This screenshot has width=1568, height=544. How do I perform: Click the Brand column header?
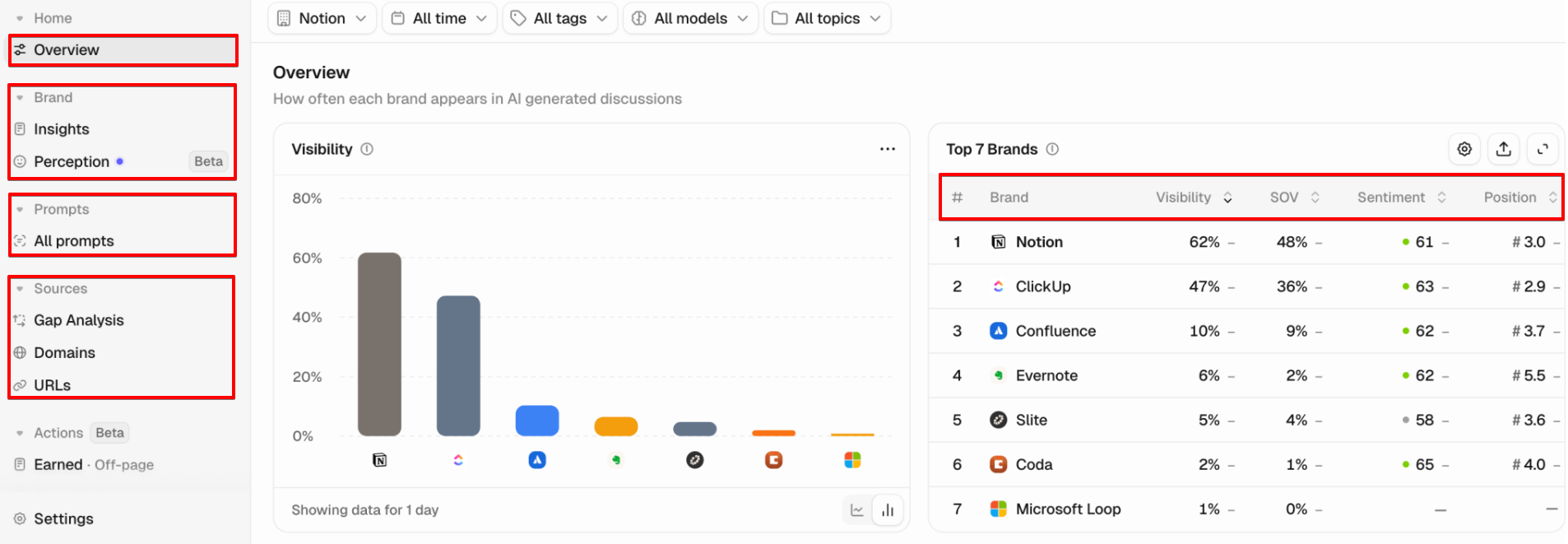click(x=1009, y=198)
